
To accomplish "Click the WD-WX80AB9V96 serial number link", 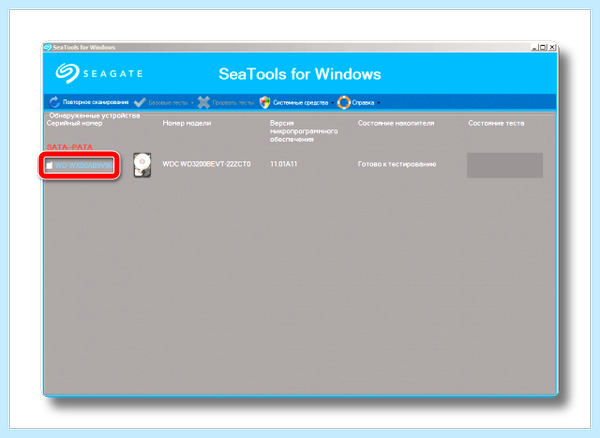I will point(84,165).
